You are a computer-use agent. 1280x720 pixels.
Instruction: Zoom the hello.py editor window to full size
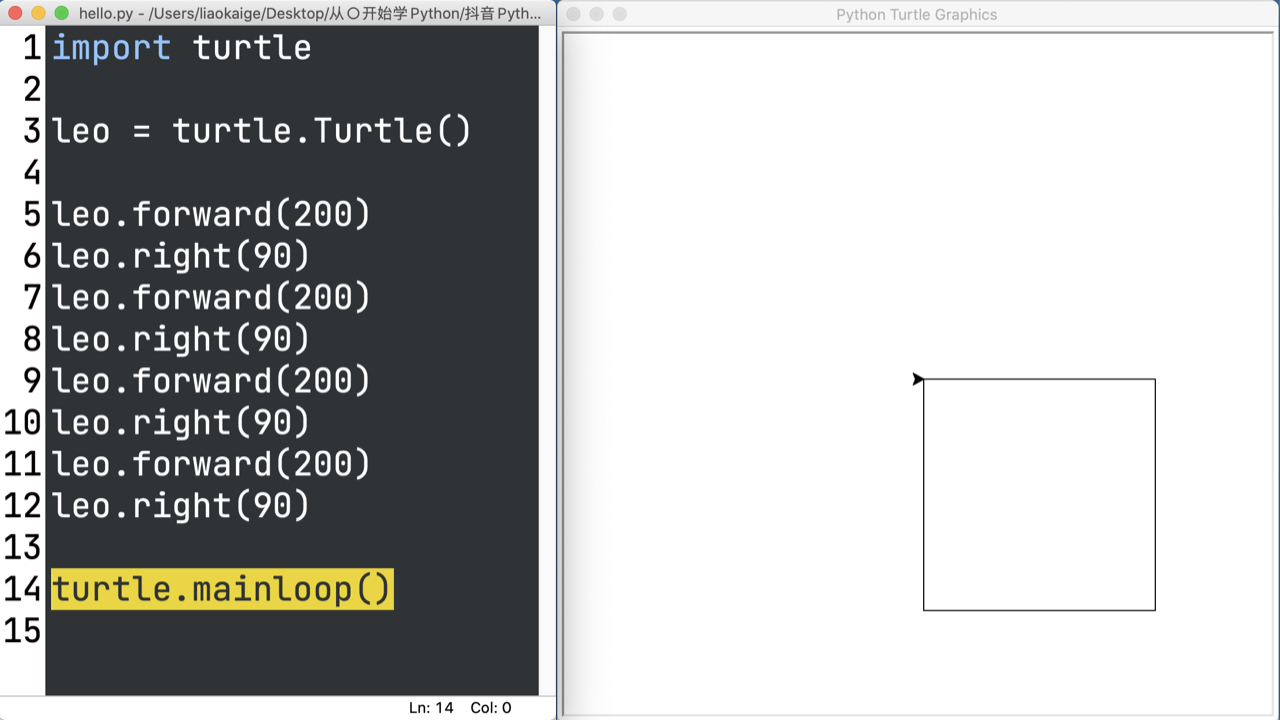(x=62, y=14)
